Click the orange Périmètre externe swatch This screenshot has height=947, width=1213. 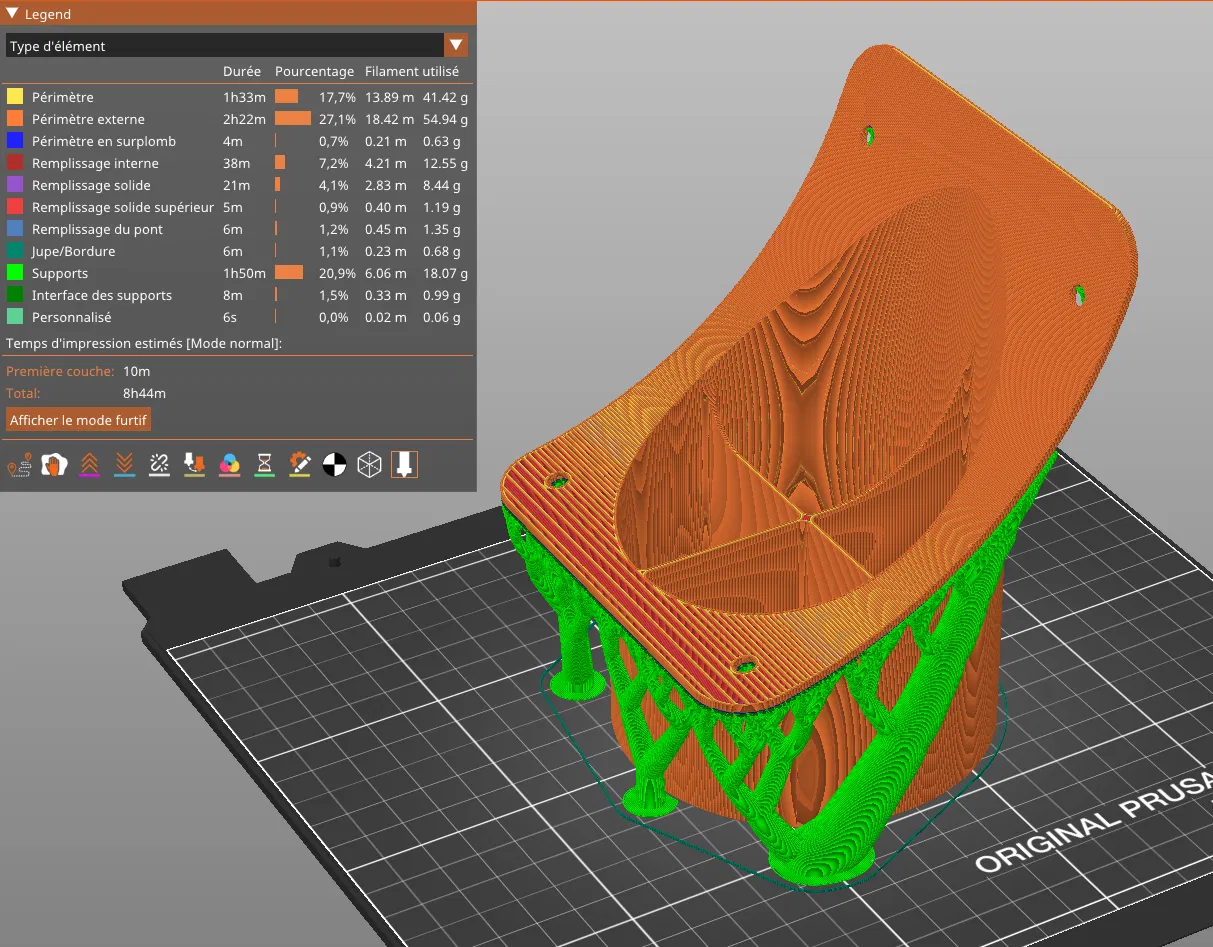pos(15,119)
